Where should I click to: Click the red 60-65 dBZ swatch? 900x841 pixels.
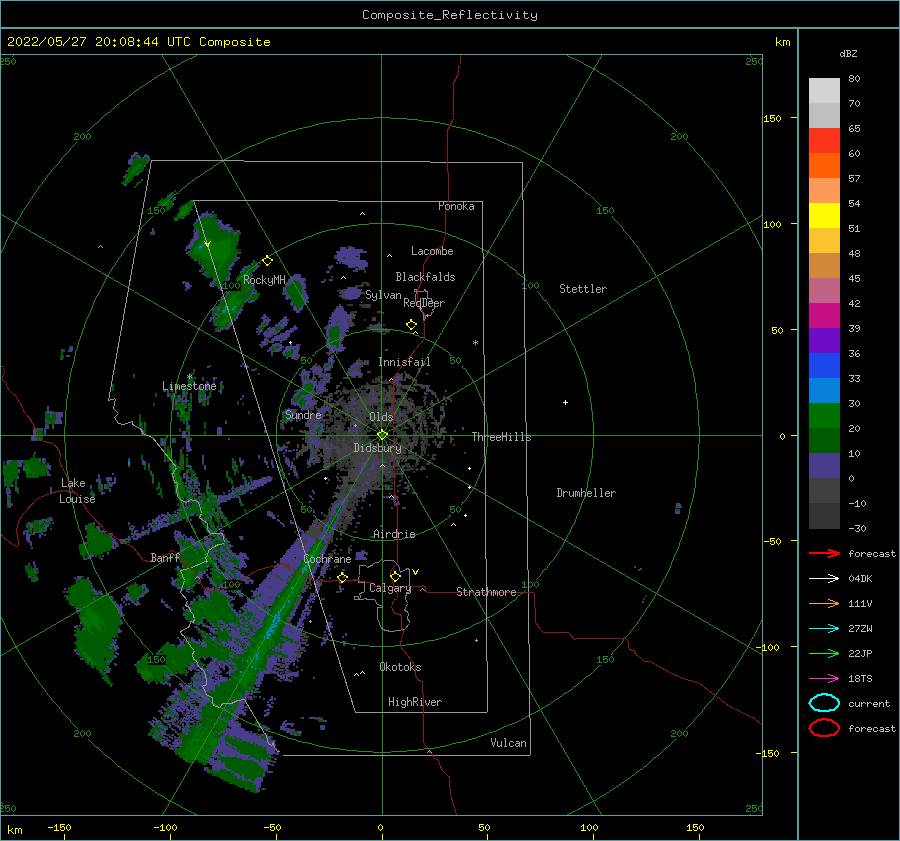824,140
